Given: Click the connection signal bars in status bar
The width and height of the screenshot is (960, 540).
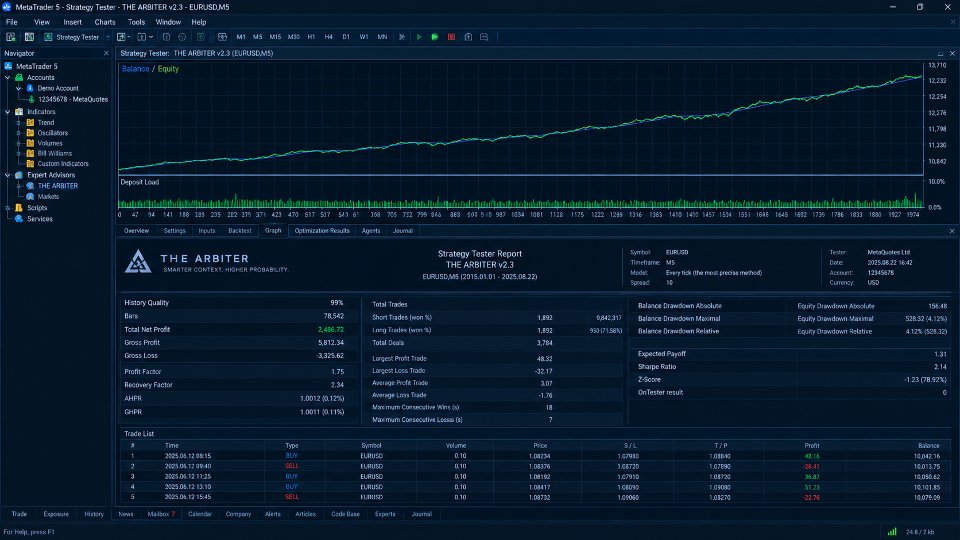Looking at the screenshot, I should (892, 531).
